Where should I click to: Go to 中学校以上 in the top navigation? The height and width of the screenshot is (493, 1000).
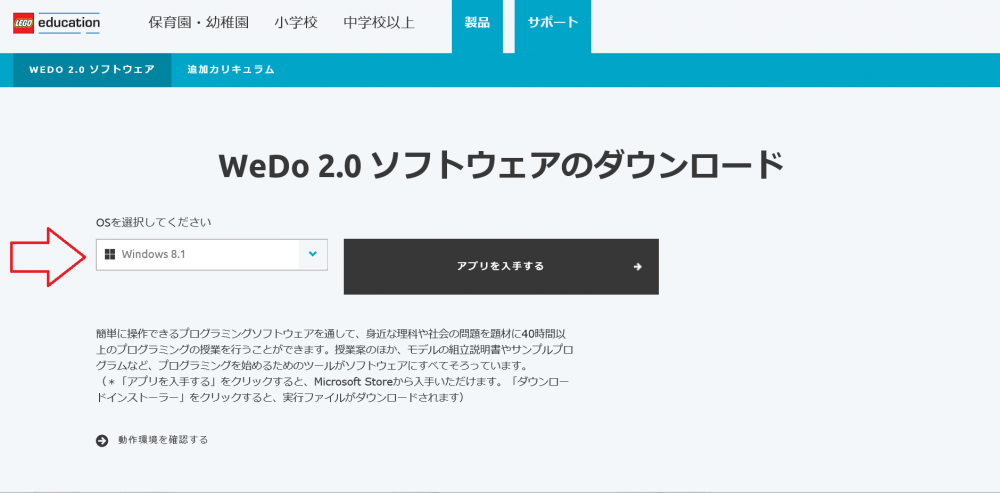coord(378,22)
